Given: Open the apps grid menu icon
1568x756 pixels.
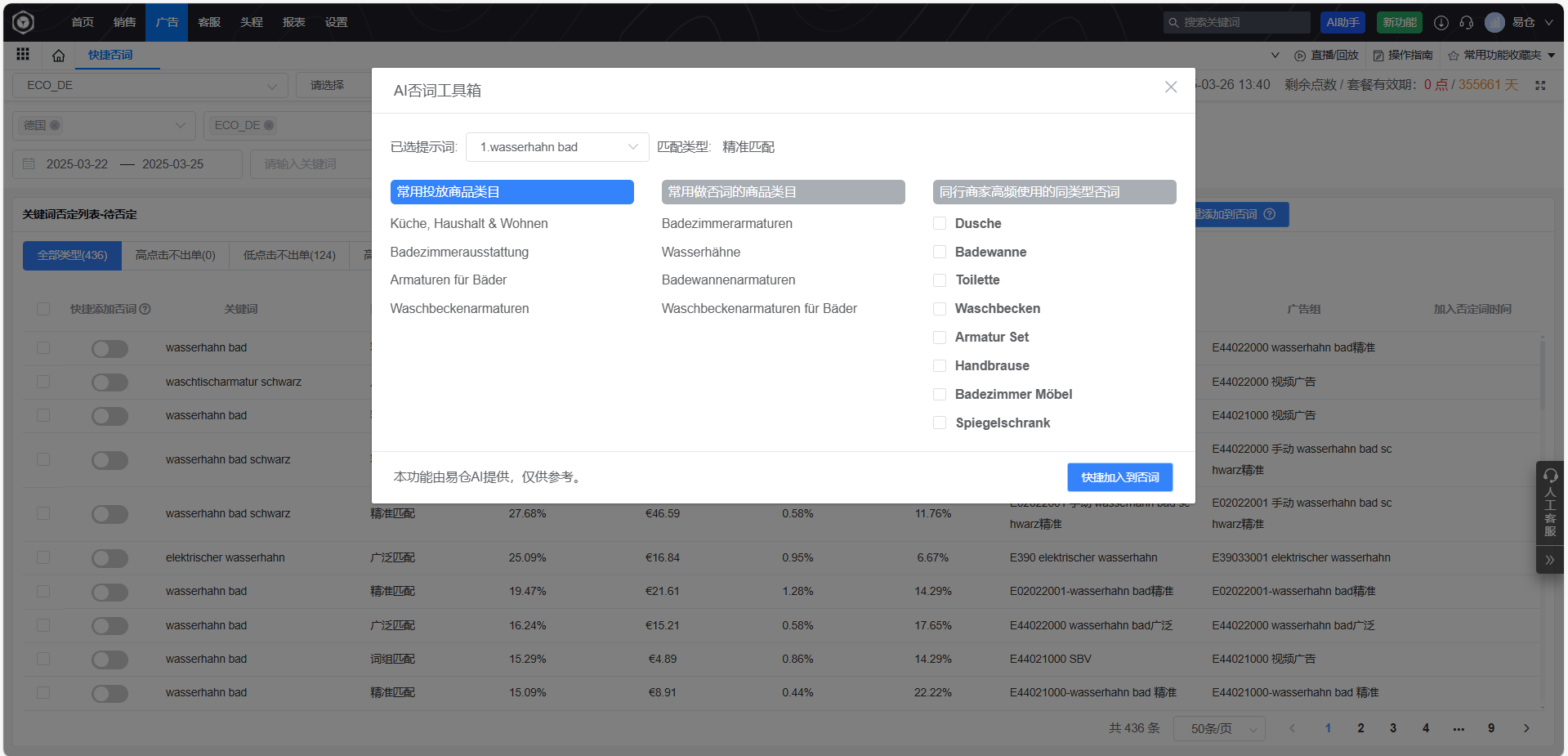Looking at the screenshot, I should pyautogui.click(x=23, y=55).
